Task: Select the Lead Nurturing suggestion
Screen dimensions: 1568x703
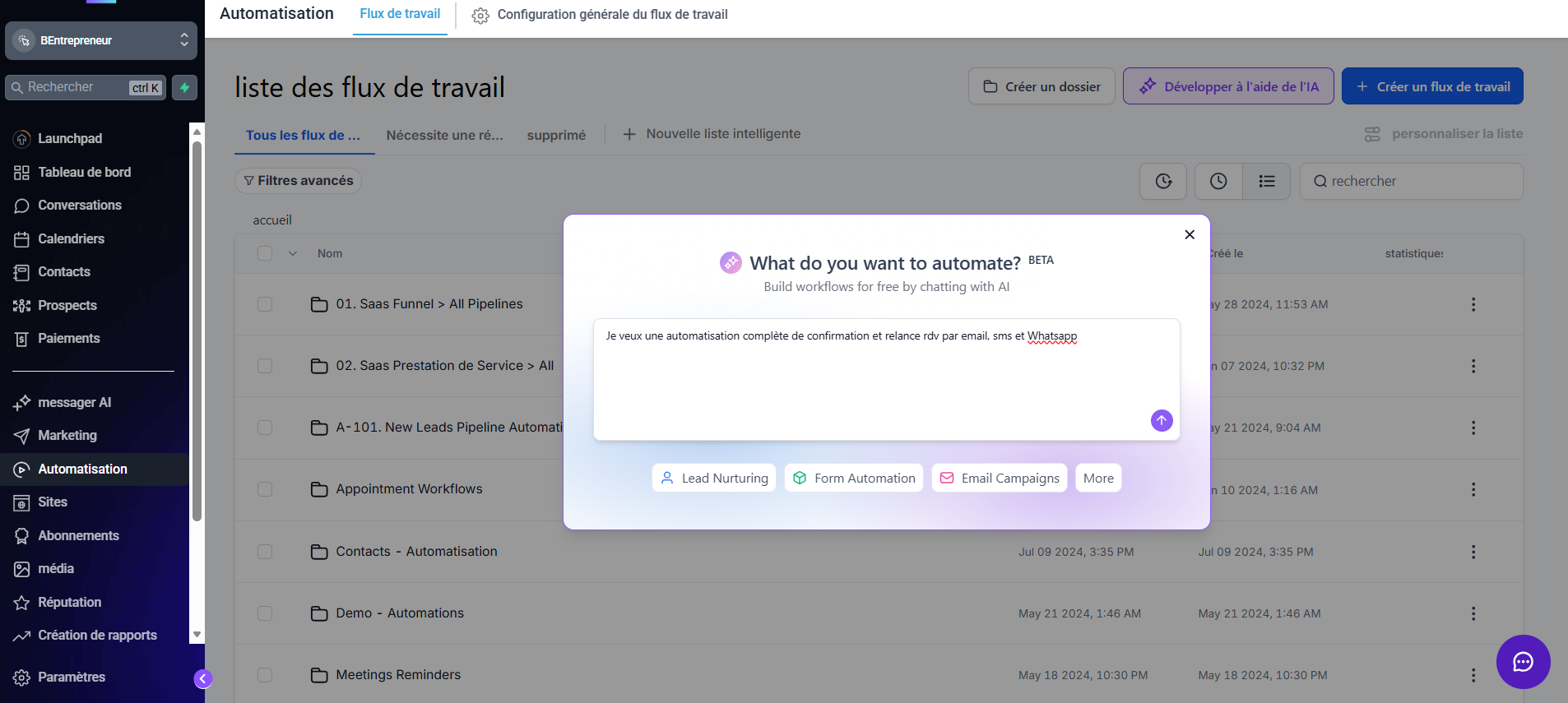Action: [x=714, y=479]
